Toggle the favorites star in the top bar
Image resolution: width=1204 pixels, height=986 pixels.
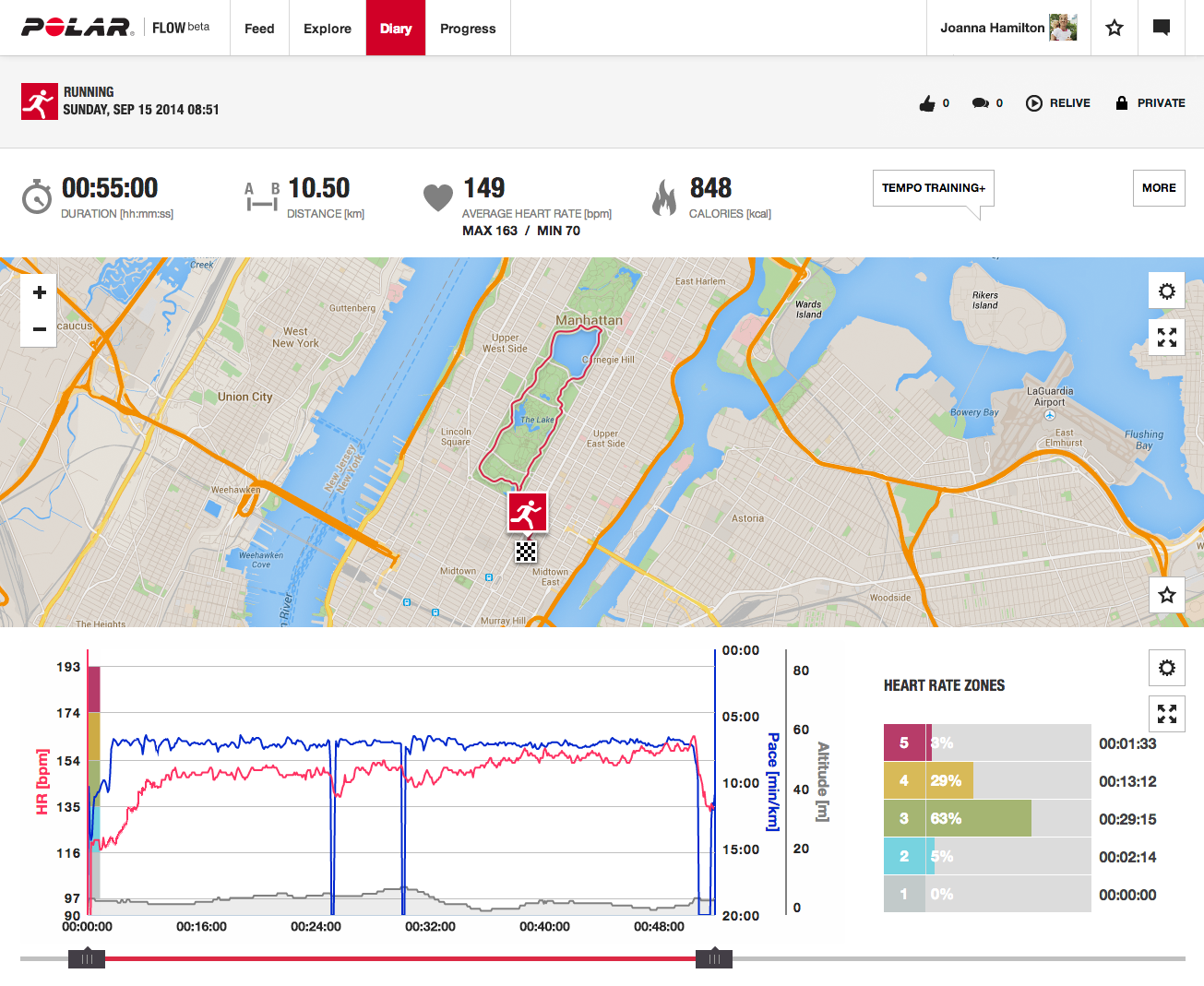[x=1114, y=28]
